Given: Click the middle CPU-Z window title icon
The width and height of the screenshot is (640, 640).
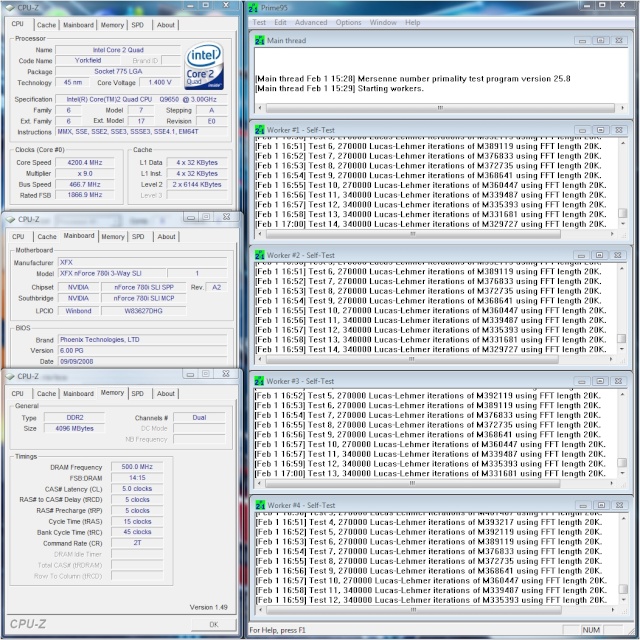Looking at the screenshot, I should point(10,219).
